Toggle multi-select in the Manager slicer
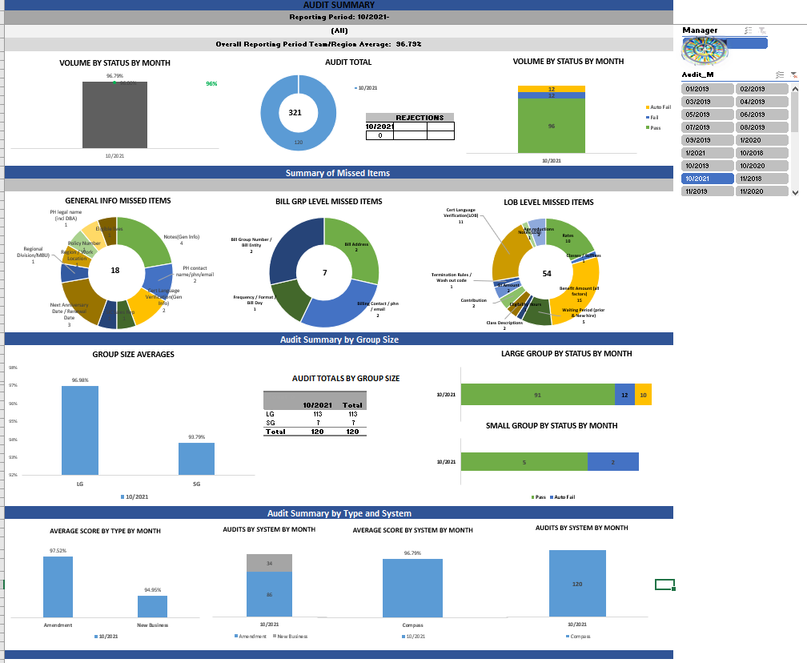This screenshot has width=807, height=663. (748, 30)
